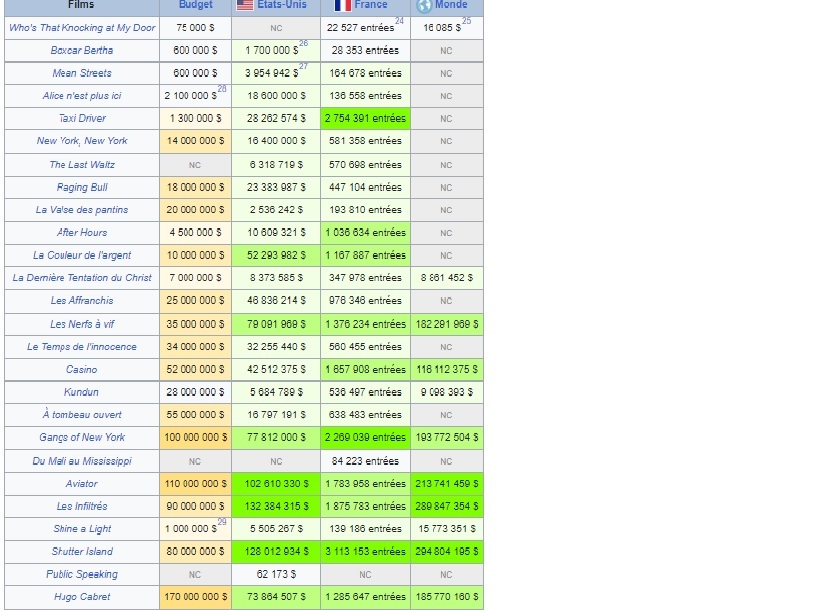Open The Last Waltz film link
Image resolution: width=819 pixels, height=610 pixels.
point(82,165)
